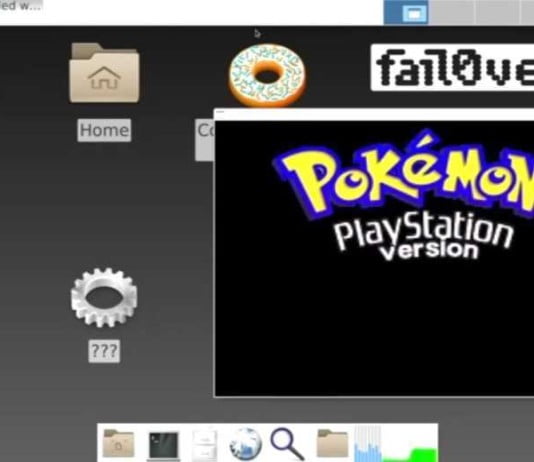Open the file cabinet manager in the dock
The height and width of the screenshot is (462, 534).
click(x=204, y=444)
